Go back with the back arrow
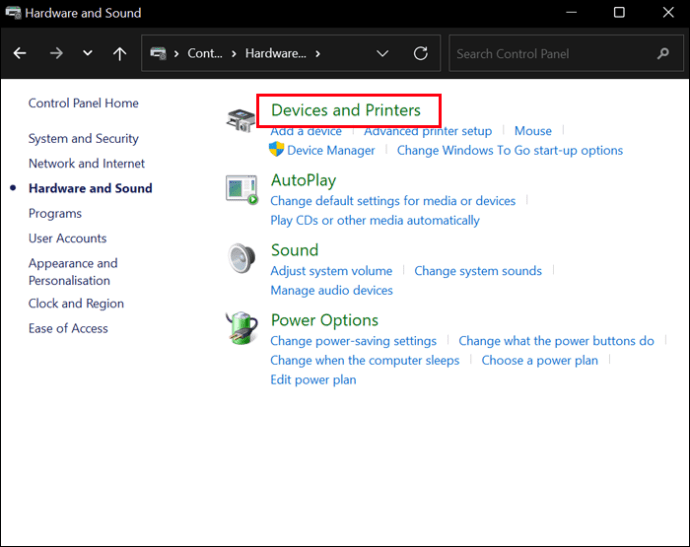 tap(20, 53)
